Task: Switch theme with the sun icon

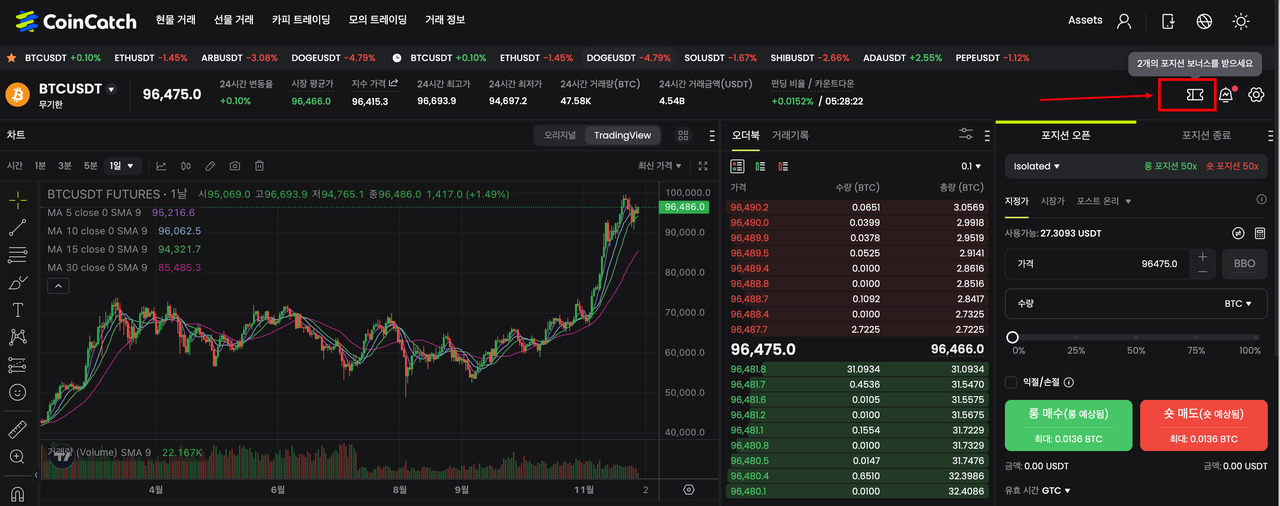Action: tap(1241, 21)
